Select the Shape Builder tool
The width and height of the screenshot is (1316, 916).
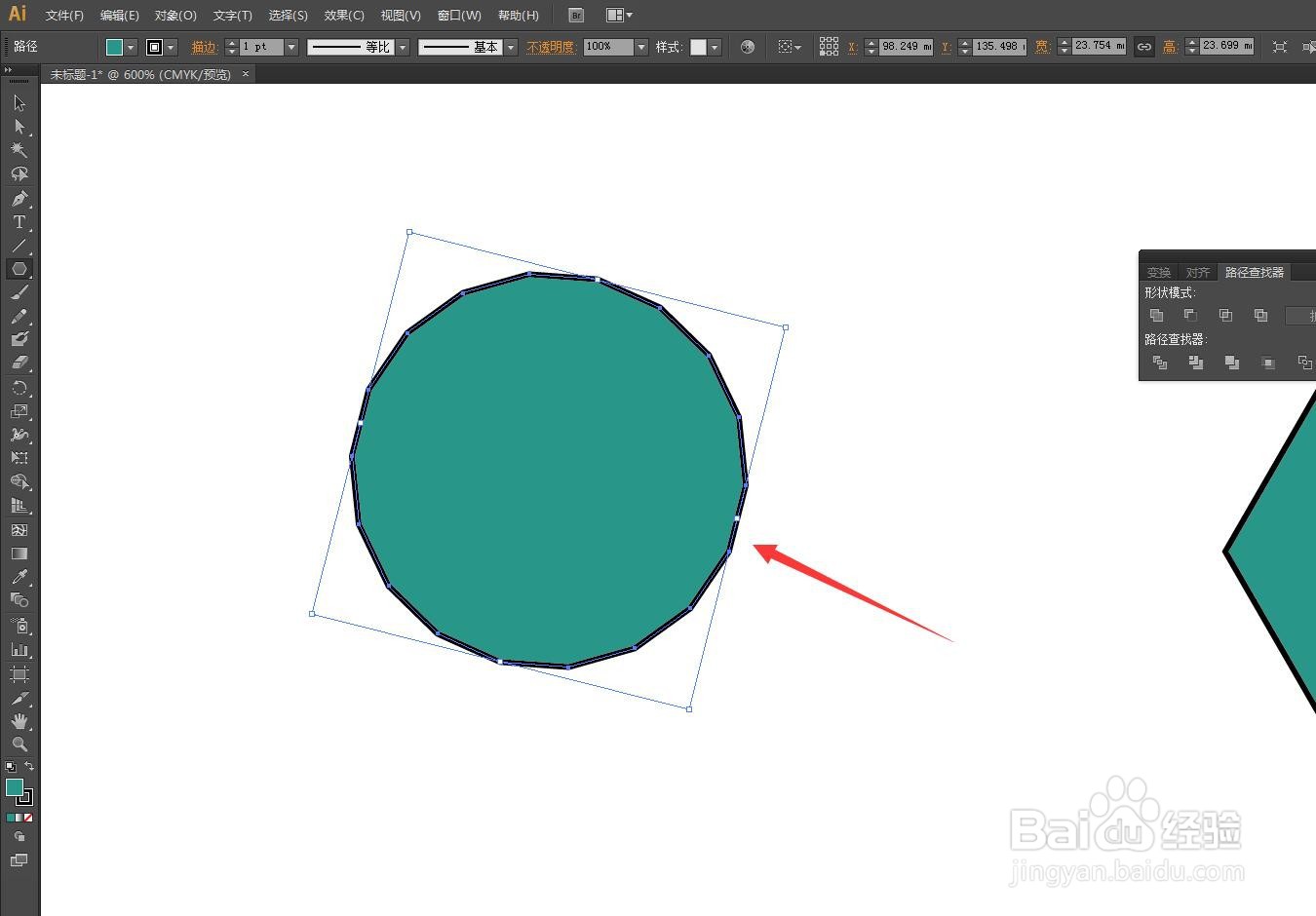(x=19, y=482)
